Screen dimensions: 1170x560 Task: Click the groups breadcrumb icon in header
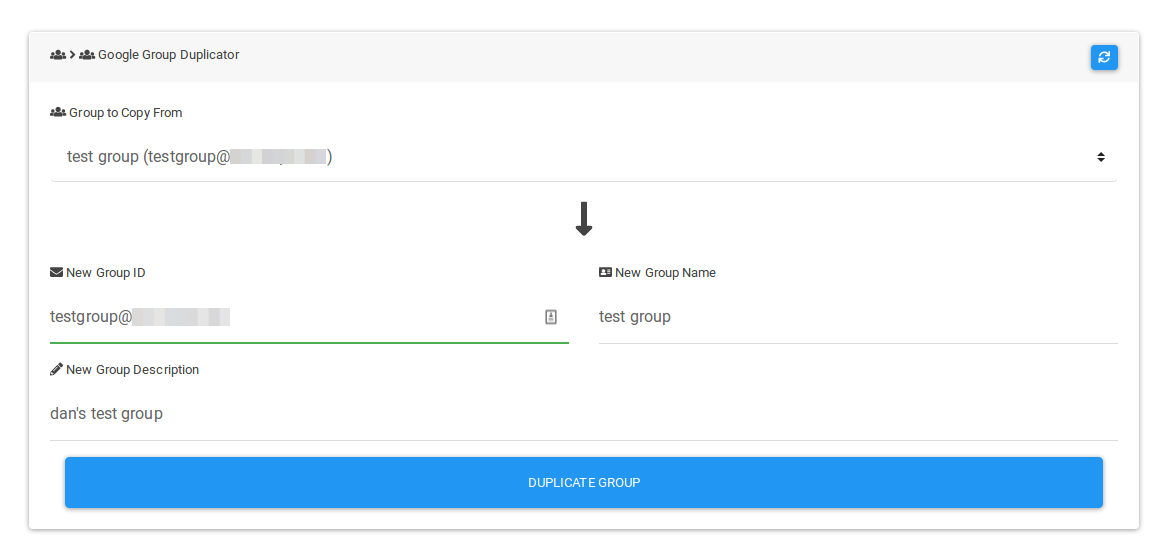click(57, 55)
